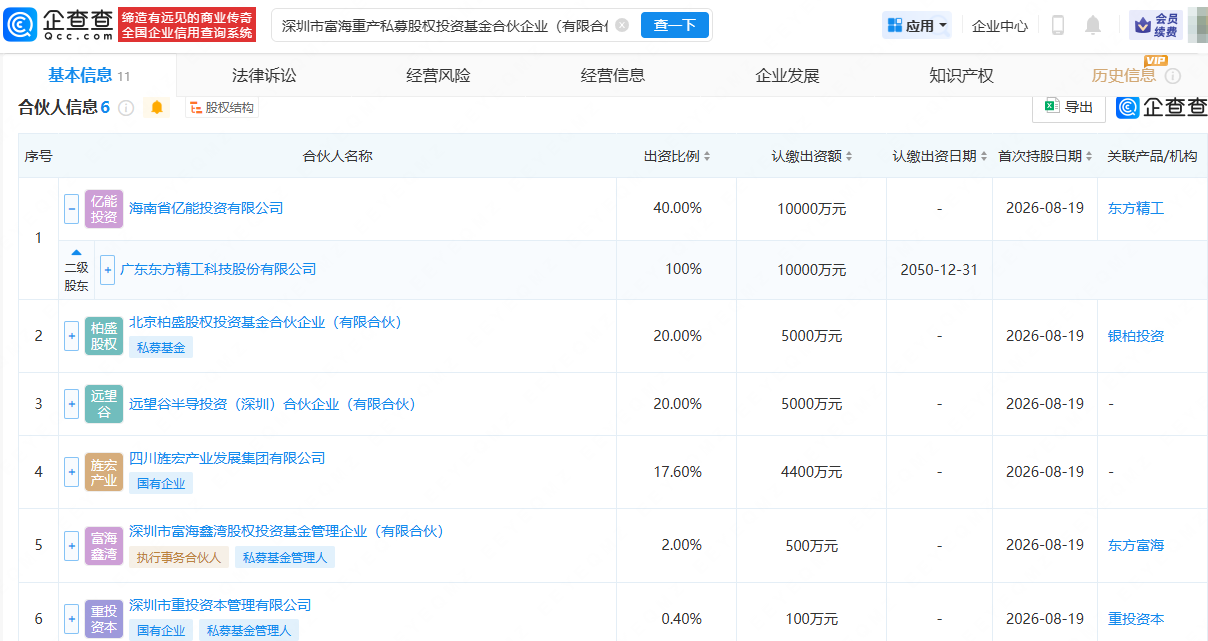Click the 富海鑫湾 company logo tile
The image size is (1208, 641).
tap(104, 545)
